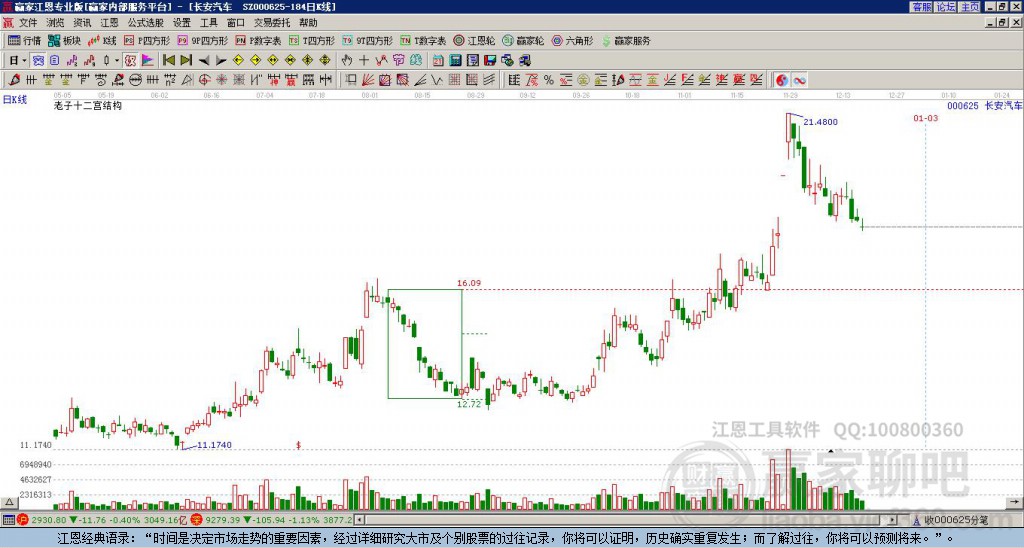Select the red pen drawing tool
Image resolution: width=1024 pixels, height=548 pixels.
14,80
